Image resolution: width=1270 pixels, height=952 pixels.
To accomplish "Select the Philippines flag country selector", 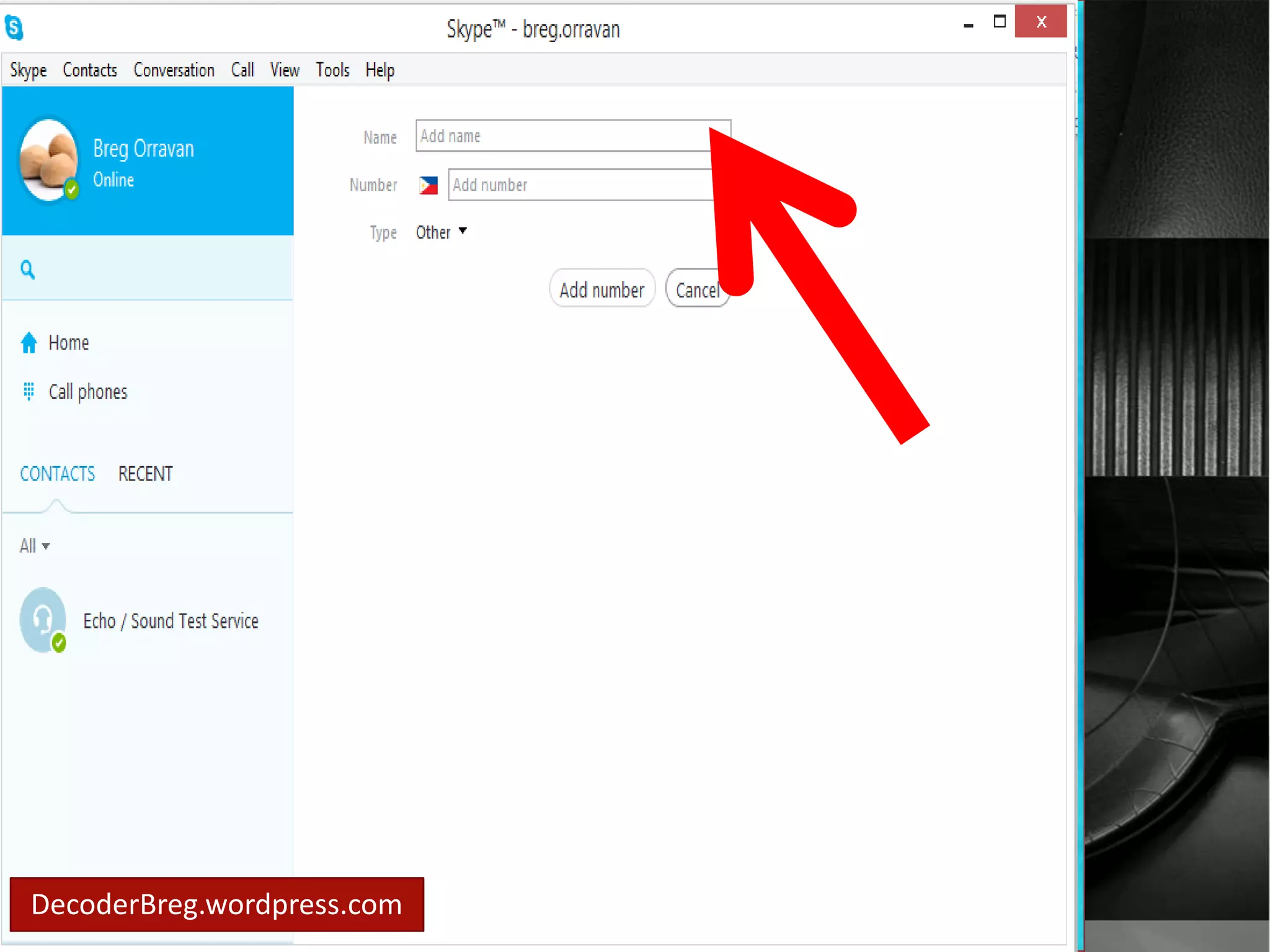I will click(x=429, y=185).
